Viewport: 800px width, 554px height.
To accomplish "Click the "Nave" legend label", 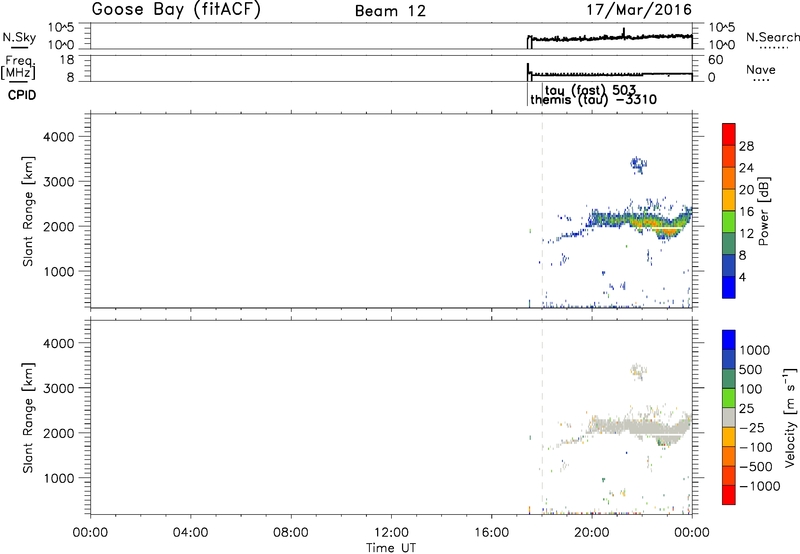I will [x=761, y=69].
